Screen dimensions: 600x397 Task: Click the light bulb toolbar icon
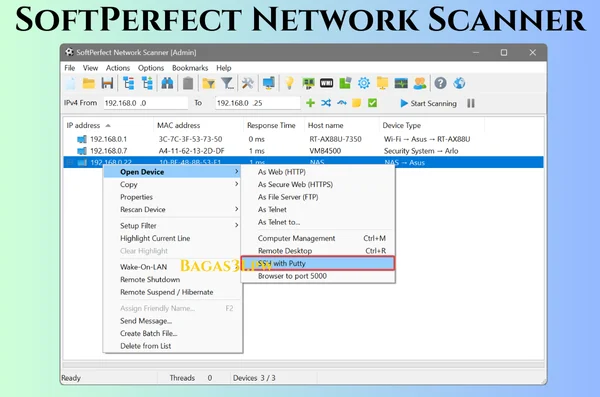[289, 83]
